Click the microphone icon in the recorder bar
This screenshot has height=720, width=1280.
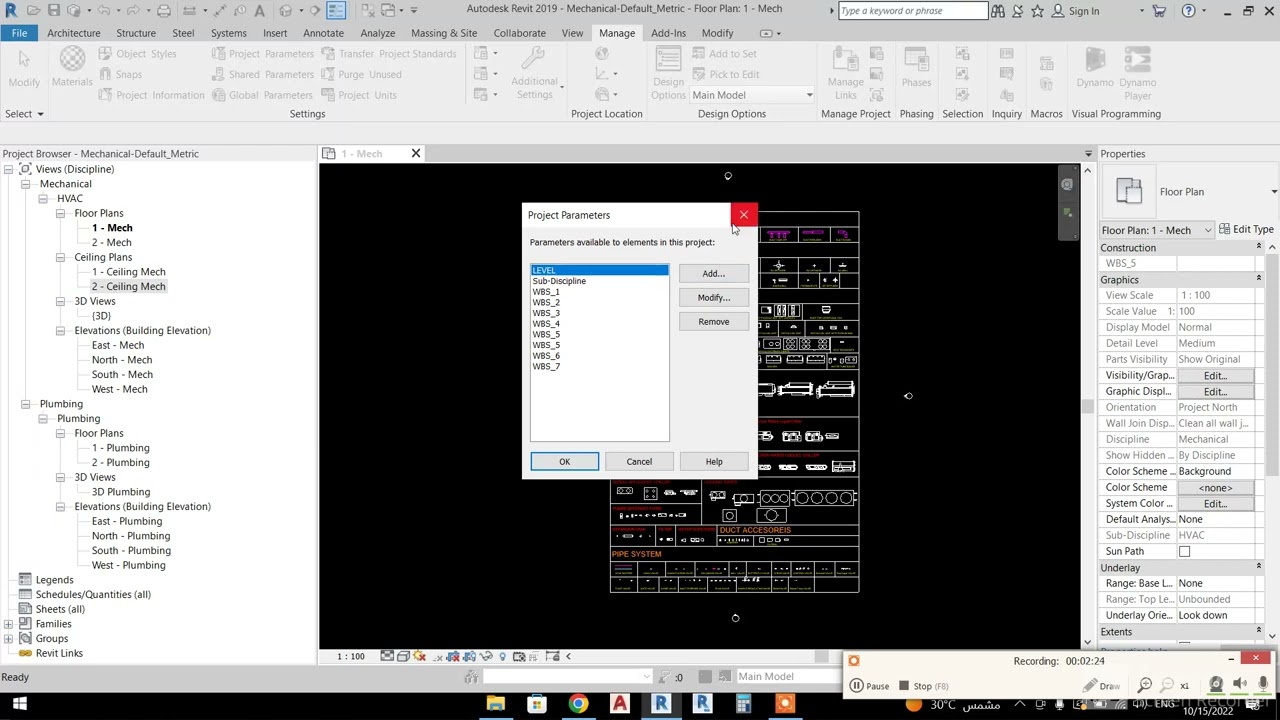1262,685
